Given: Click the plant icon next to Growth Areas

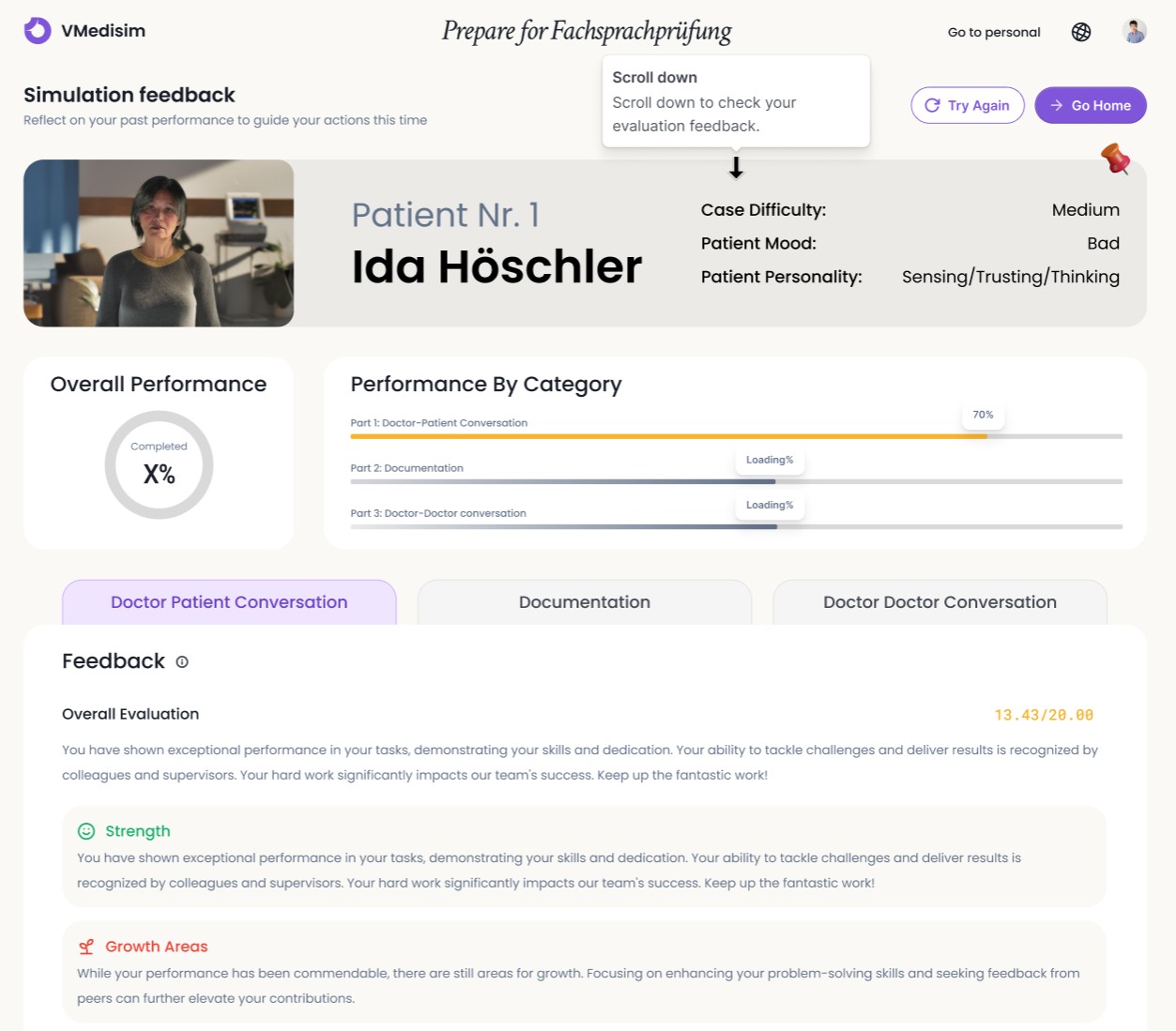Looking at the screenshot, I should click(86, 947).
